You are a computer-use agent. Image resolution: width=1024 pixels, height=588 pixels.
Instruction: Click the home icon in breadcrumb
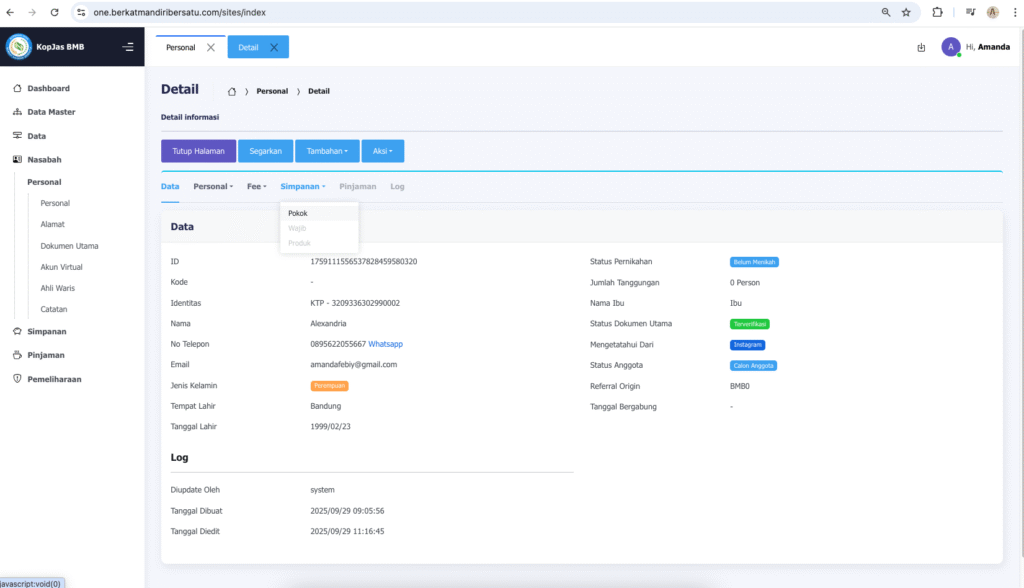232,91
